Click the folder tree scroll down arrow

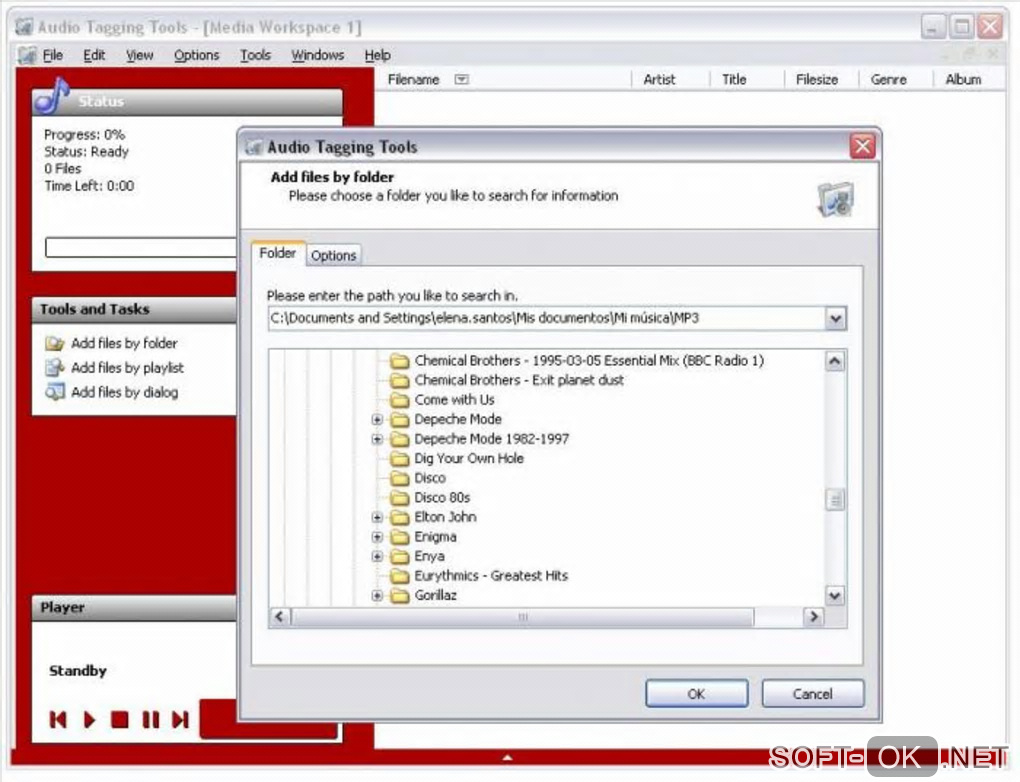tap(835, 595)
